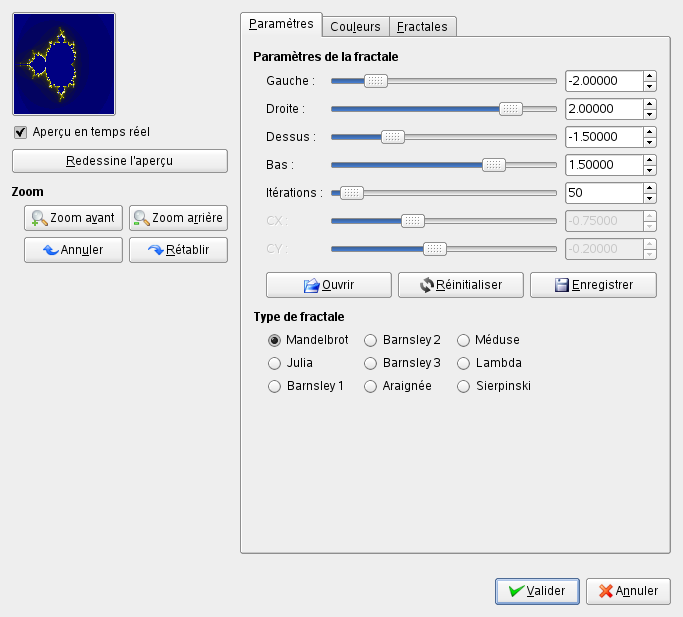Increase the Droite value with up arrow
The height and width of the screenshot is (617, 683).
649,104
